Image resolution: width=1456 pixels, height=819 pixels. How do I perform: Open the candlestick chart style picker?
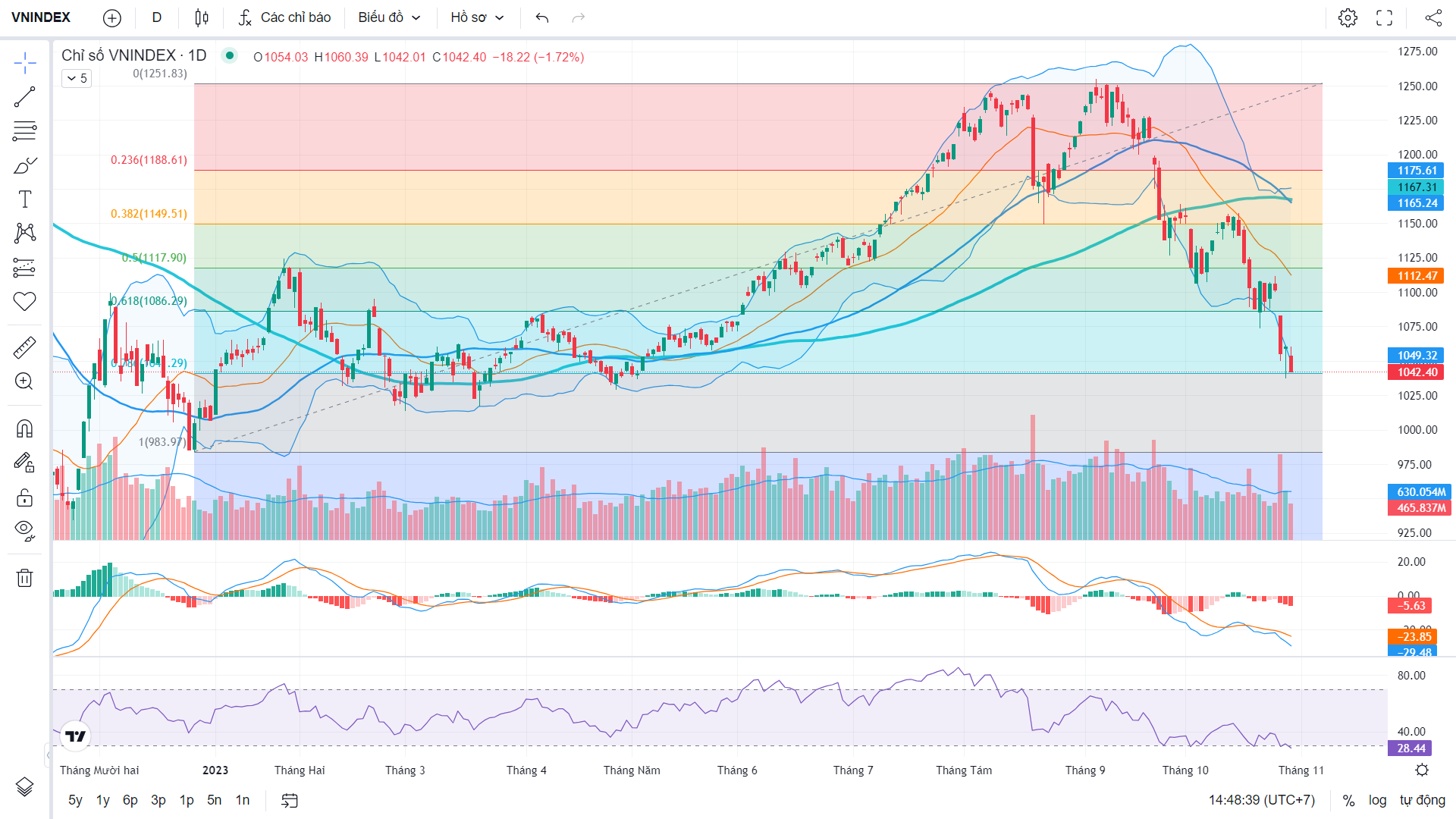[x=202, y=17]
